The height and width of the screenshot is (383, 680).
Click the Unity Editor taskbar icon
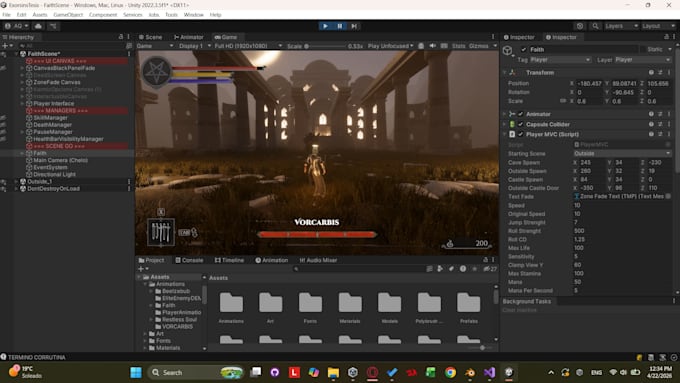point(509,372)
